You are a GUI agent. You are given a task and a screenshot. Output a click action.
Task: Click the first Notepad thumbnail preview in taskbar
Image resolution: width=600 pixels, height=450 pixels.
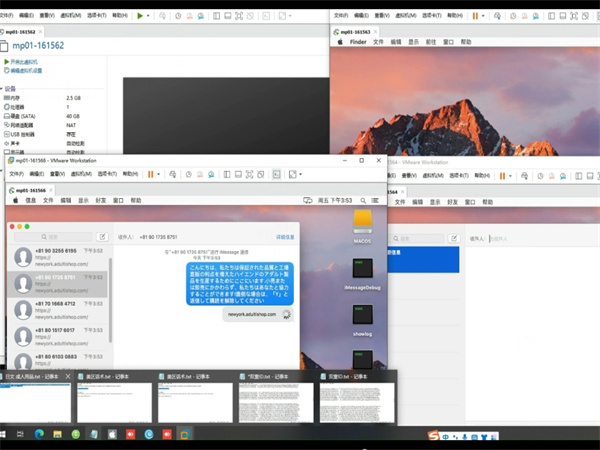[36, 400]
